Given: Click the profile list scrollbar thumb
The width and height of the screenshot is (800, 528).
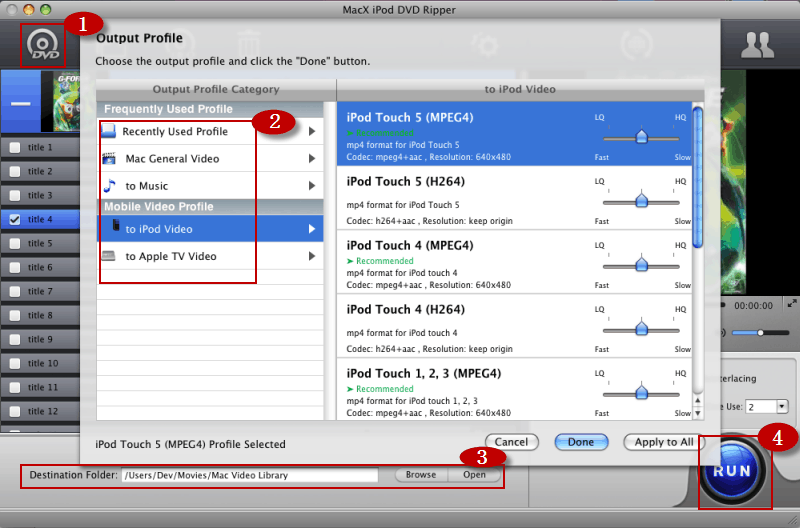Looking at the screenshot, I should click(x=697, y=176).
